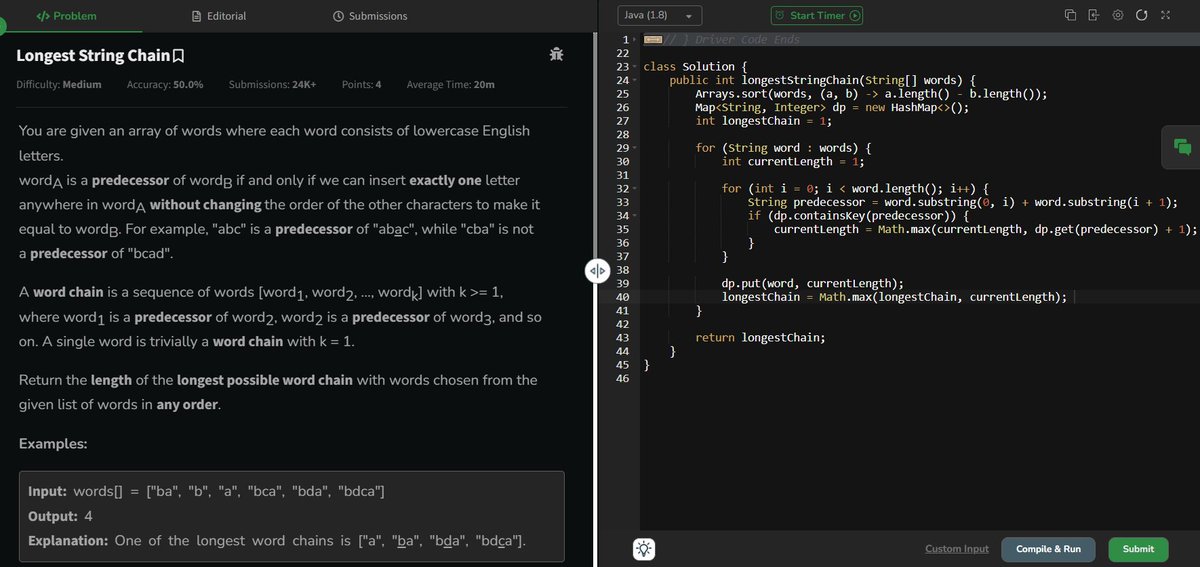Collapse the for-each loop fold at line 29
The image size is (1200, 567).
coord(635,148)
